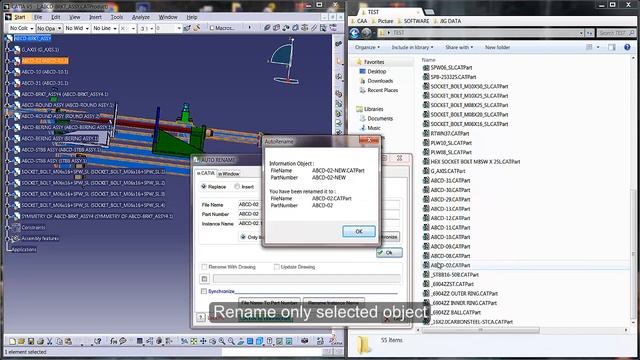Click the Fly mode icon in bottom toolbar

click(x=184, y=341)
